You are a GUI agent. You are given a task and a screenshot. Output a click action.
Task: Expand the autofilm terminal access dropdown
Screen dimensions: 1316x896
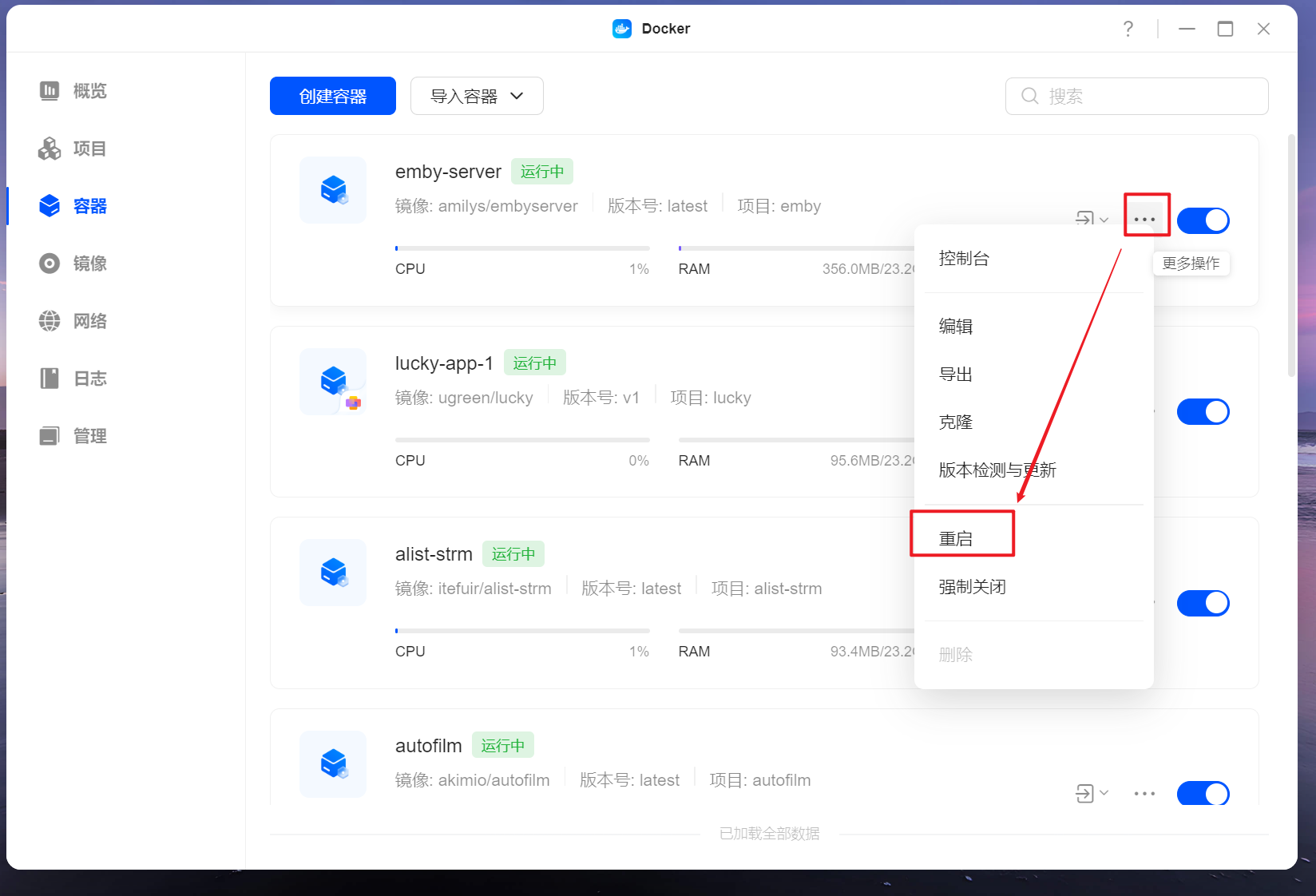1092,793
